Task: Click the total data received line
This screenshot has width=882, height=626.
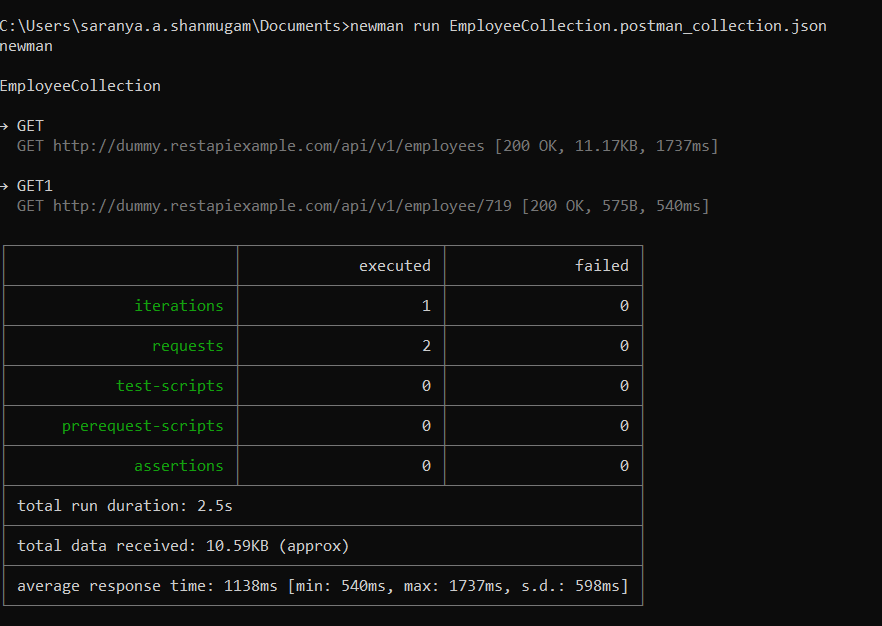Action: [x=183, y=546]
